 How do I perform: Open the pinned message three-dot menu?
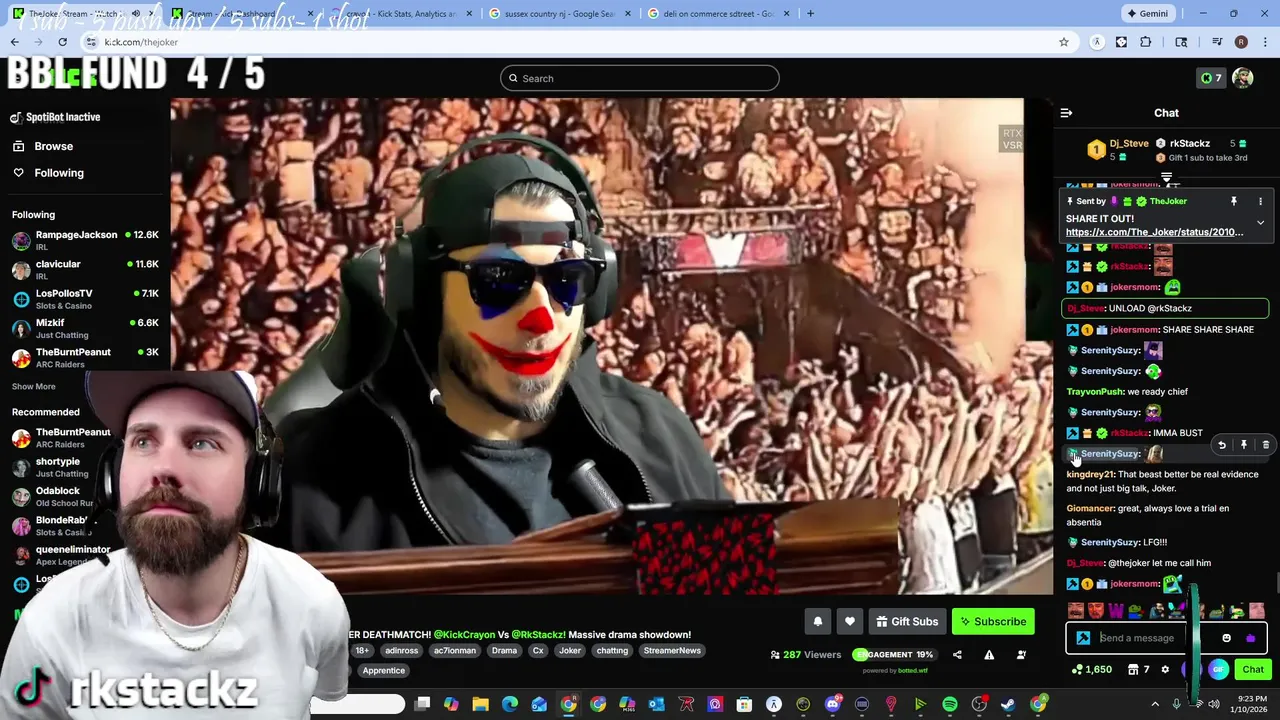pos(1260,201)
